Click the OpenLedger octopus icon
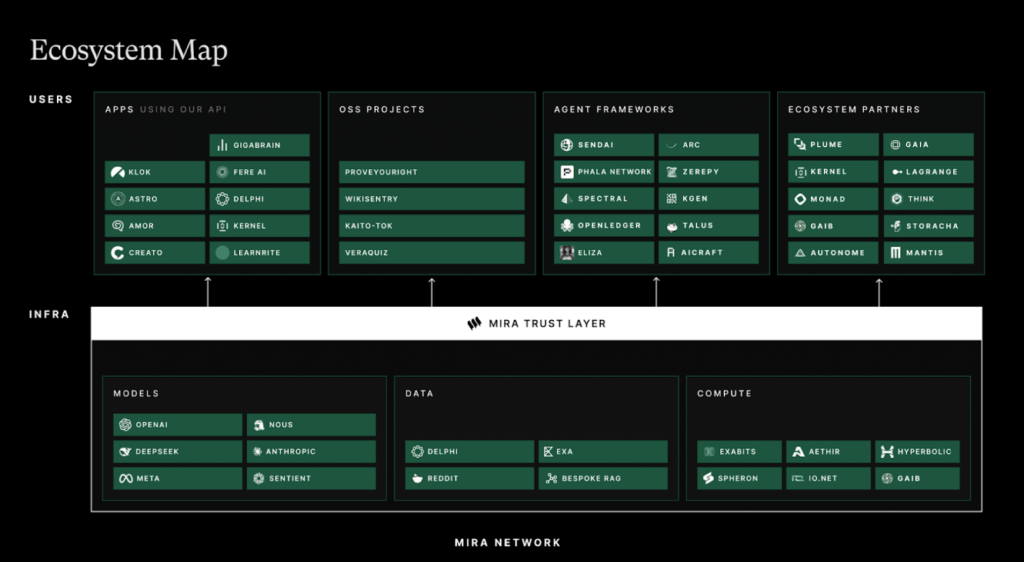 pos(567,226)
